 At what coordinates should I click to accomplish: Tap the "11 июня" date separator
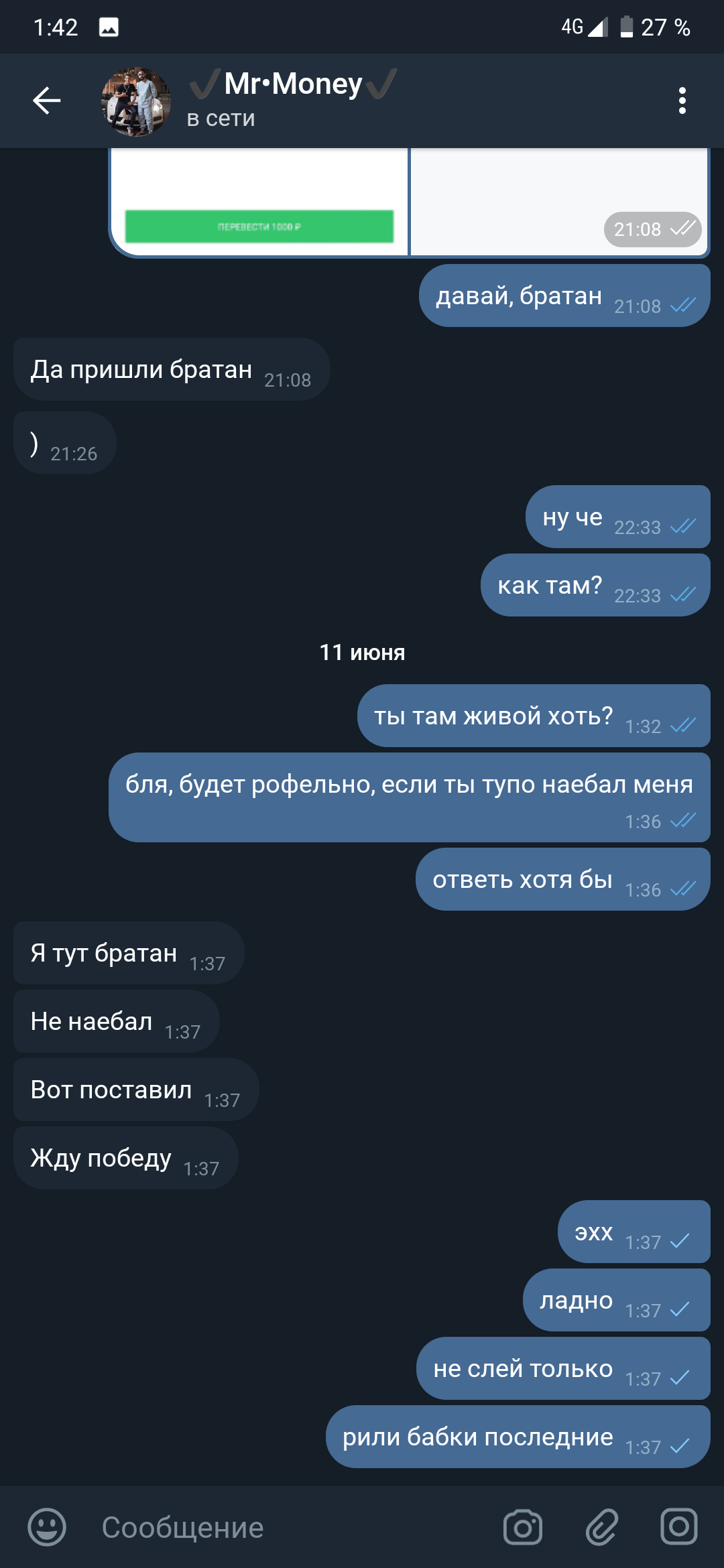pos(362,652)
